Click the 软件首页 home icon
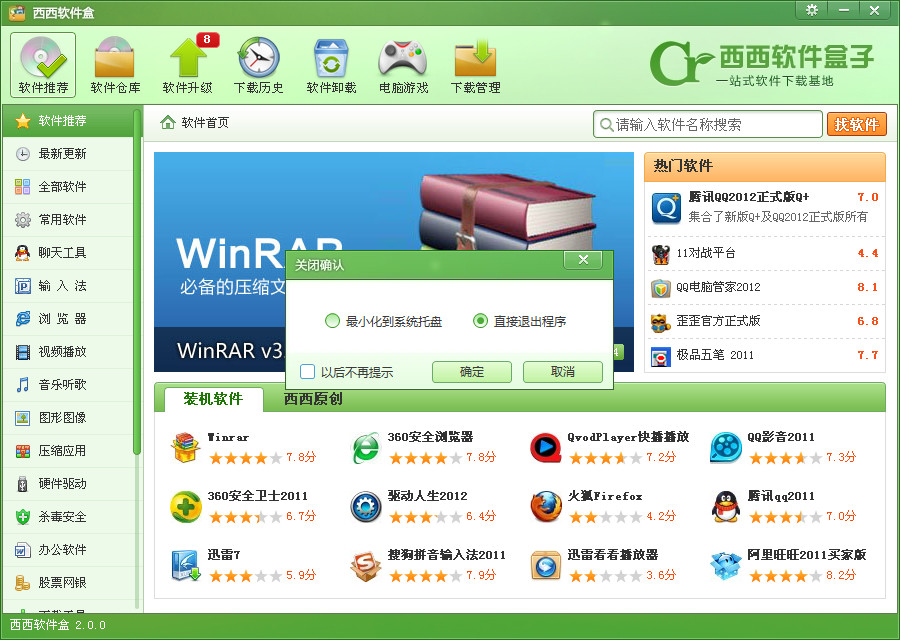900x640 pixels. point(168,122)
